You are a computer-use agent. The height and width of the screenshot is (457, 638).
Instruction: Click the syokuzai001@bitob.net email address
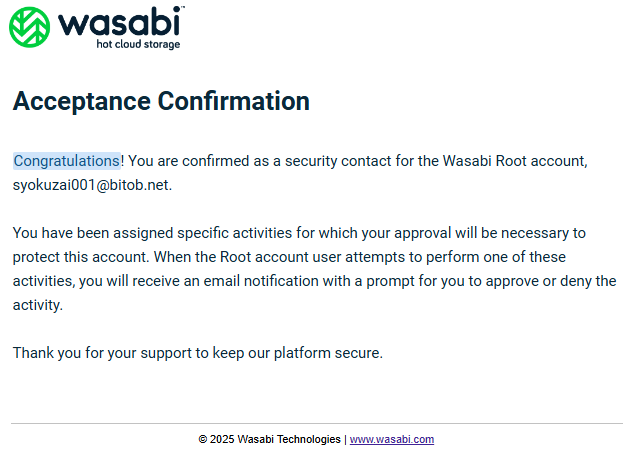91,185
